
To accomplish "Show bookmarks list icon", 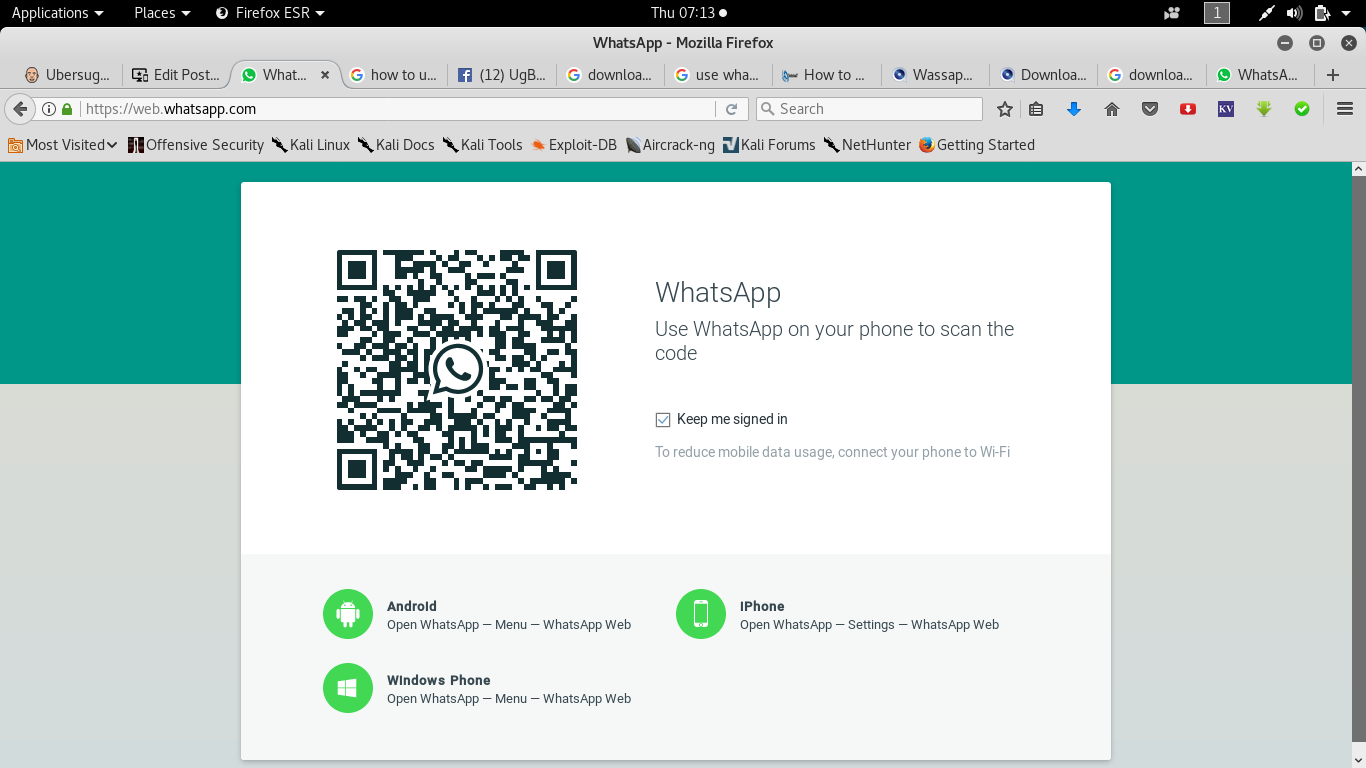I will (x=1036, y=109).
